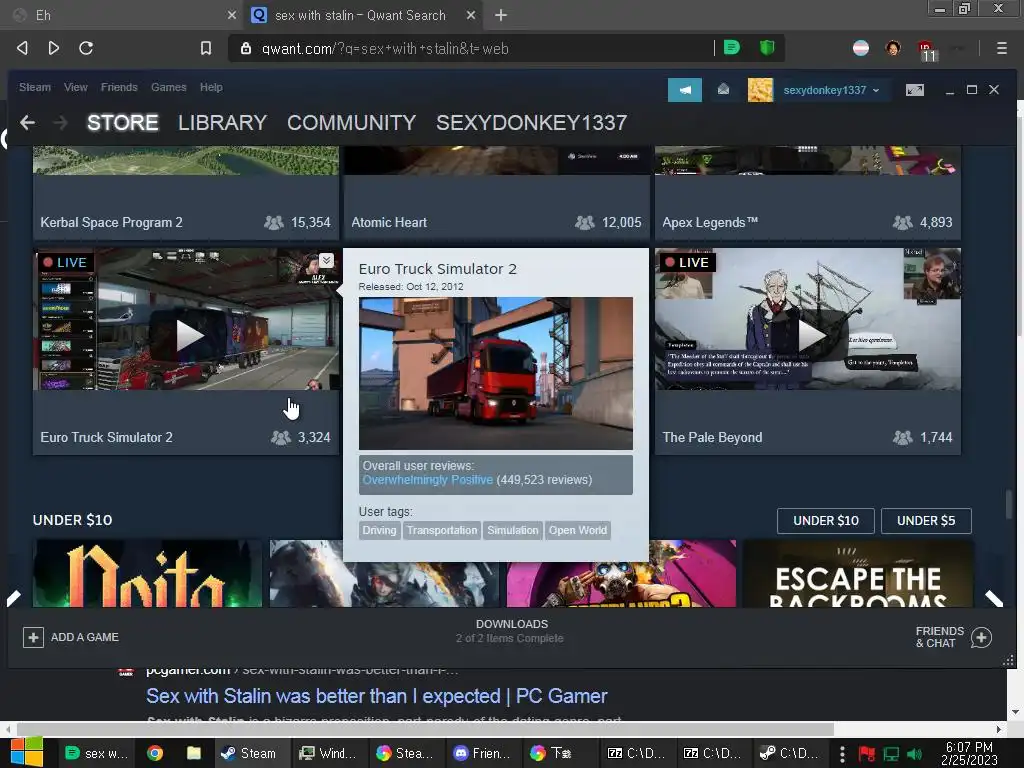Open Chrome from the taskbar

[x=155, y=753]
